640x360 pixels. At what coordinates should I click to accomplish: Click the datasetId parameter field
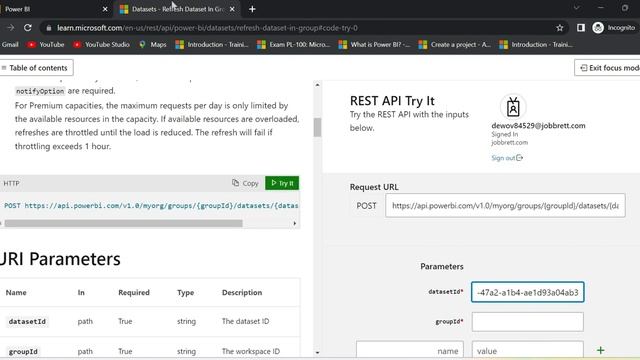527,292
